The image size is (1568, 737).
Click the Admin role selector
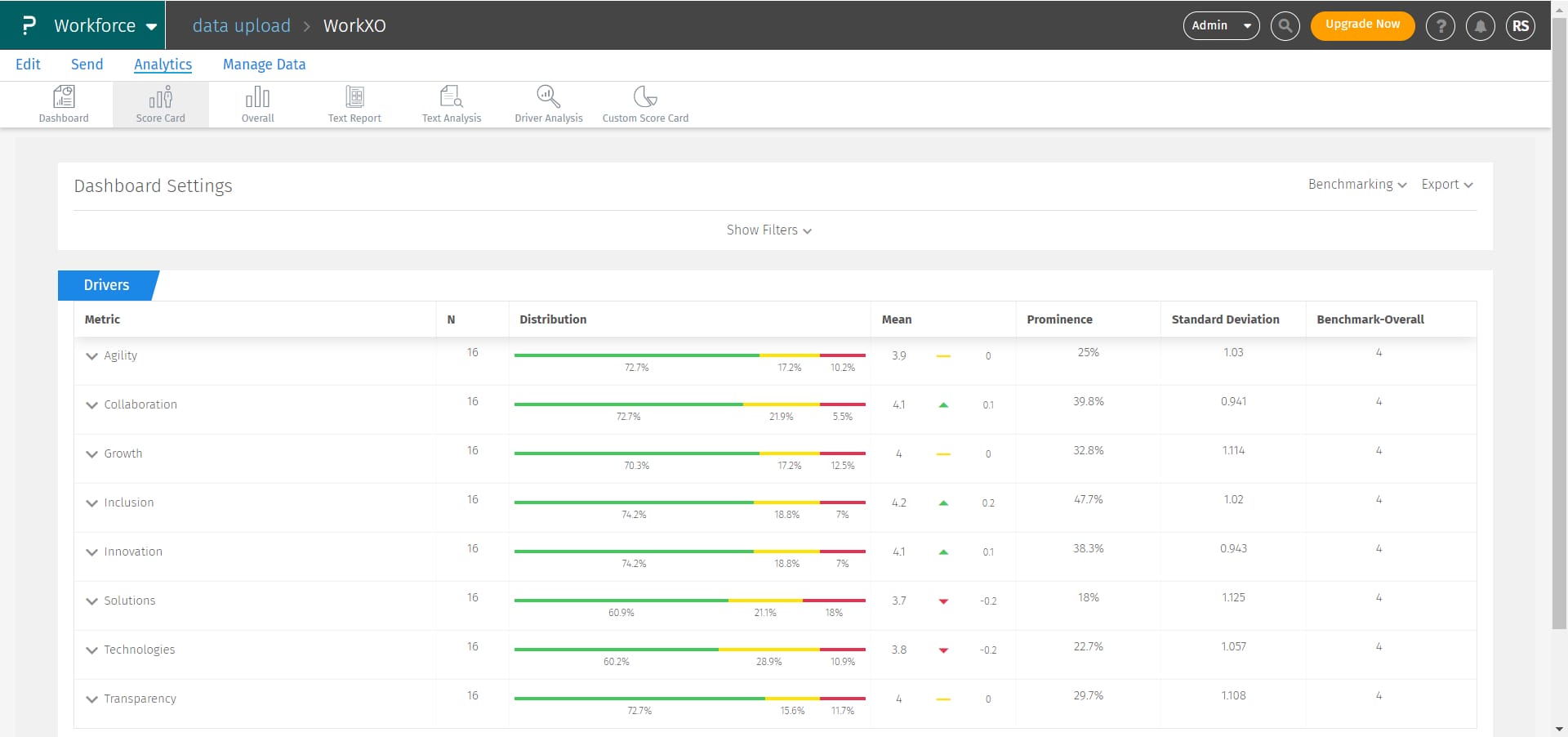tap(1220, 25)
